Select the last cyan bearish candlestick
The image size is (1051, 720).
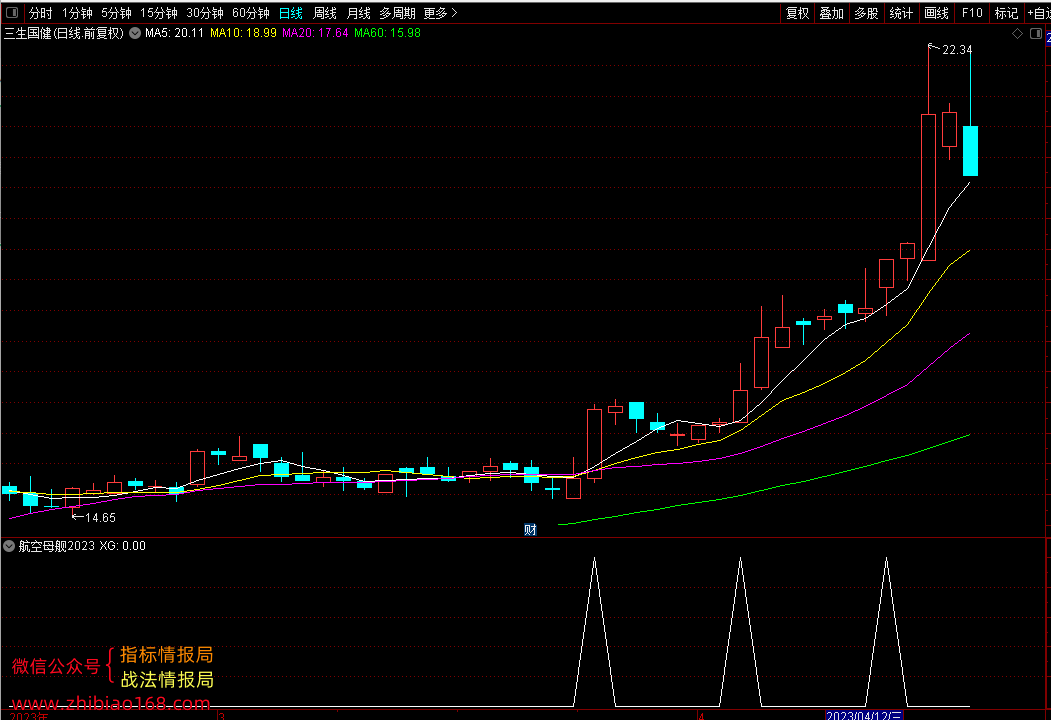tap(970, 151)
